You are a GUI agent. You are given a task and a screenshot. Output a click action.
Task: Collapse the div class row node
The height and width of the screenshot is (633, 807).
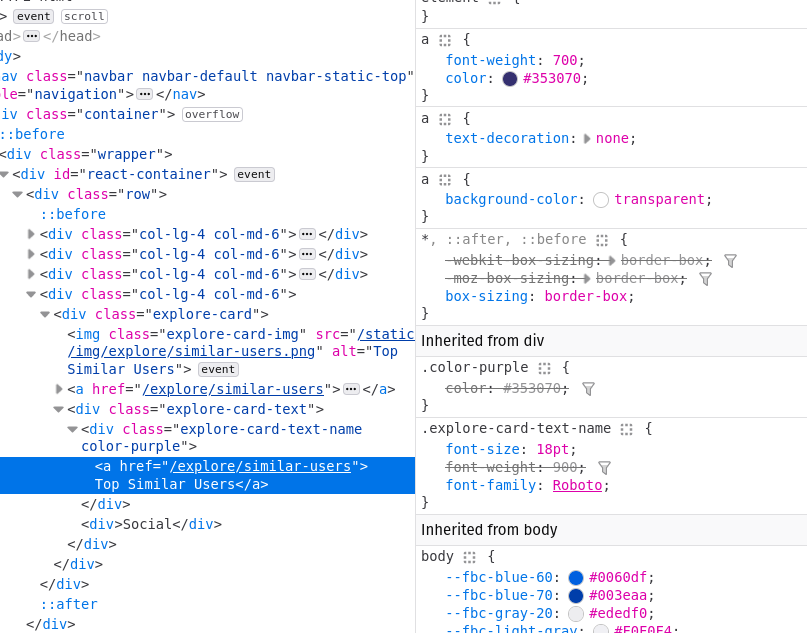tap(18, 194)
